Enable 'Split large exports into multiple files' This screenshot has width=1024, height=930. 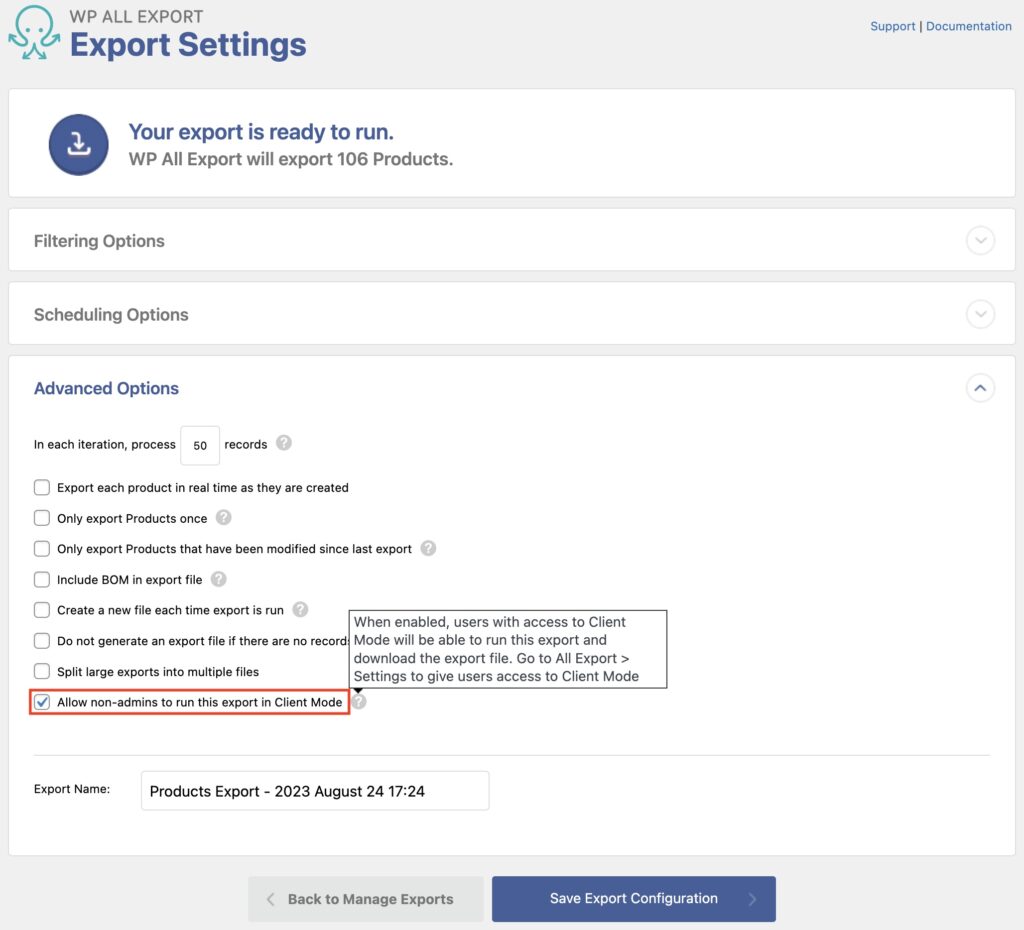tap(41, 671)
